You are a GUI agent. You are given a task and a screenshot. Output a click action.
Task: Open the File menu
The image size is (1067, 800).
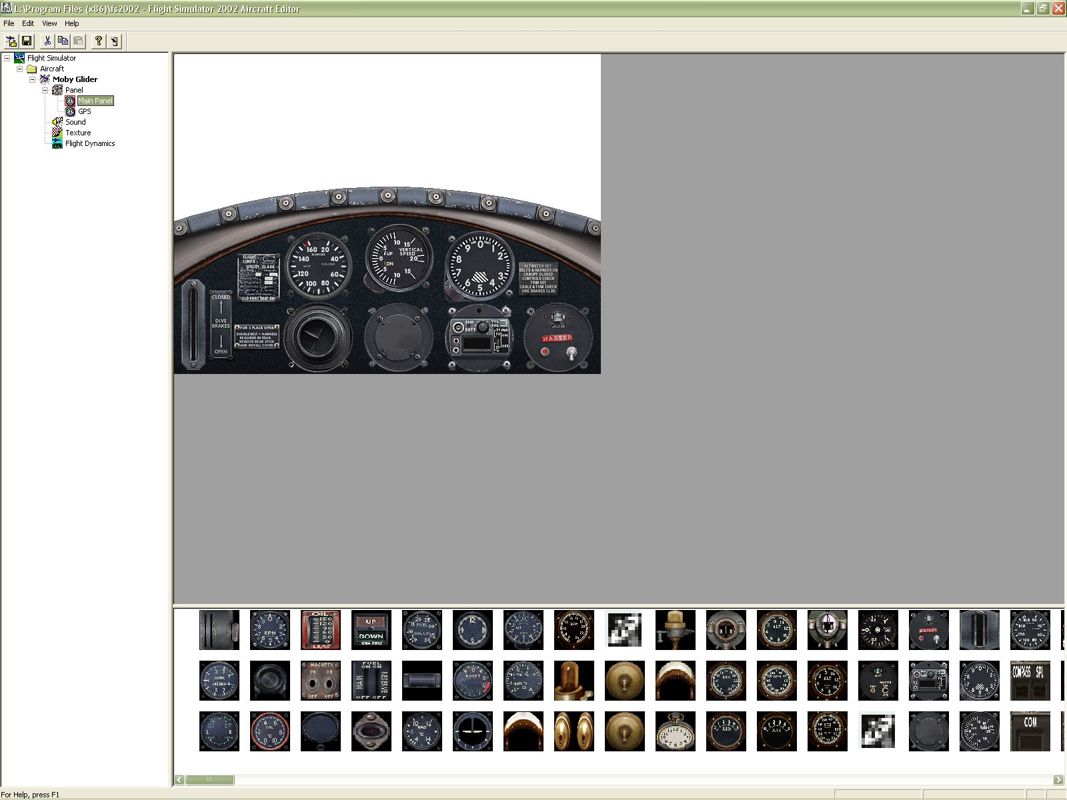coord(8,22)
